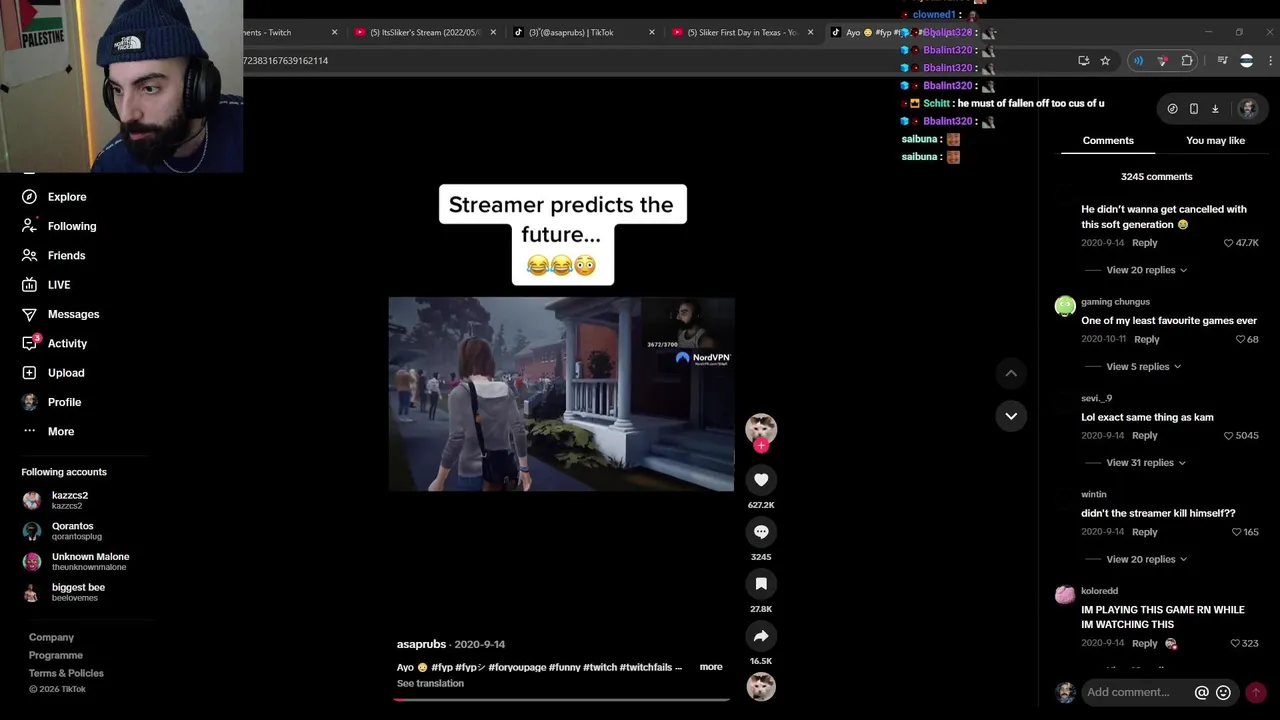
Task: Switch to Sliker First Day in Texas tab
Action: (741, 32)
